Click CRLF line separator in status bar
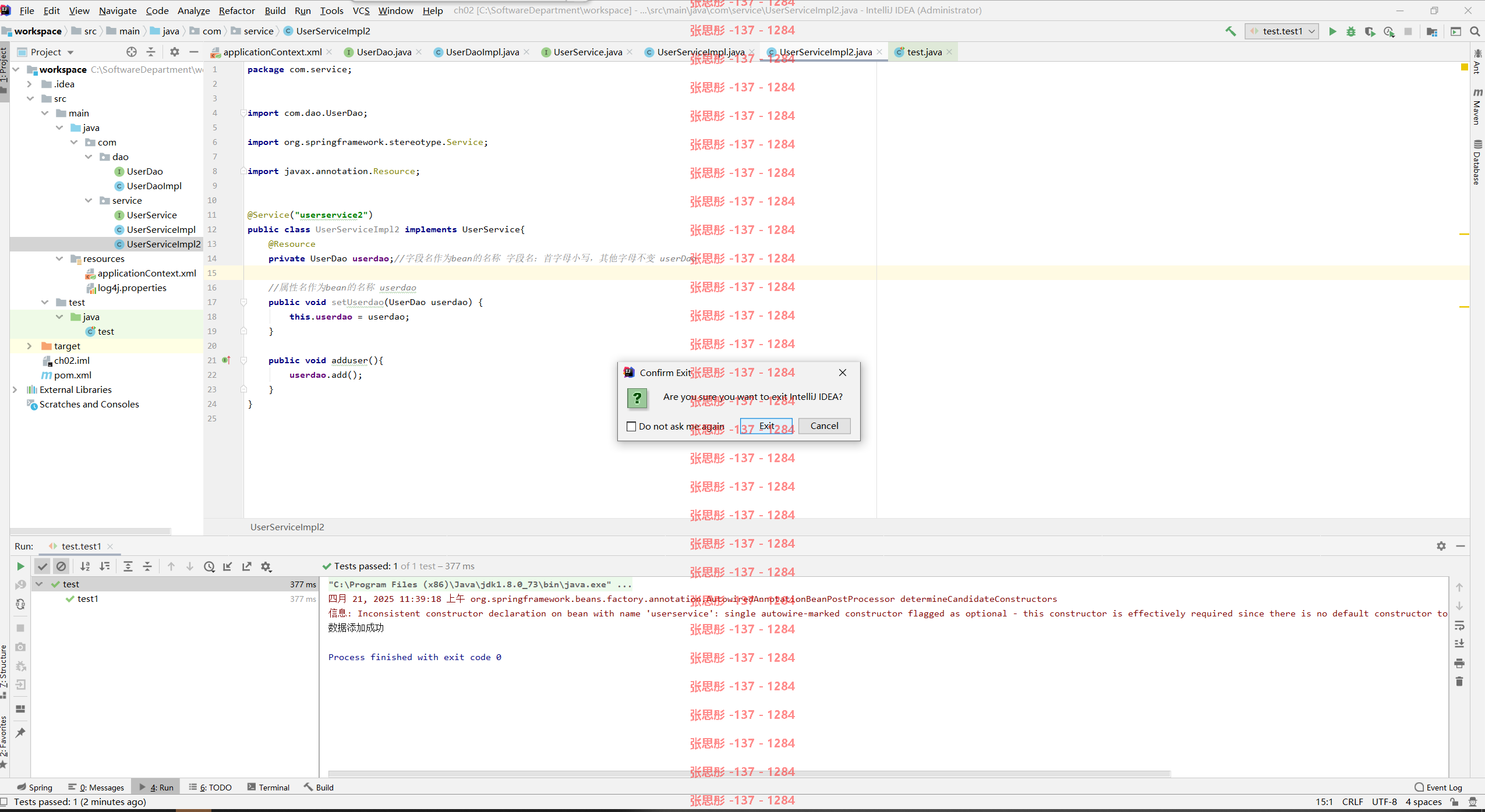This screenshot has height=812, width=1485. click(1352, 802)
